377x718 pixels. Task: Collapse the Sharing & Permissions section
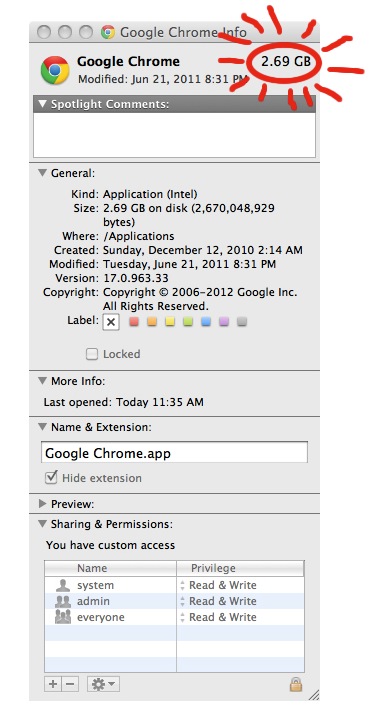pyautogui.click(x=43, y=523)
